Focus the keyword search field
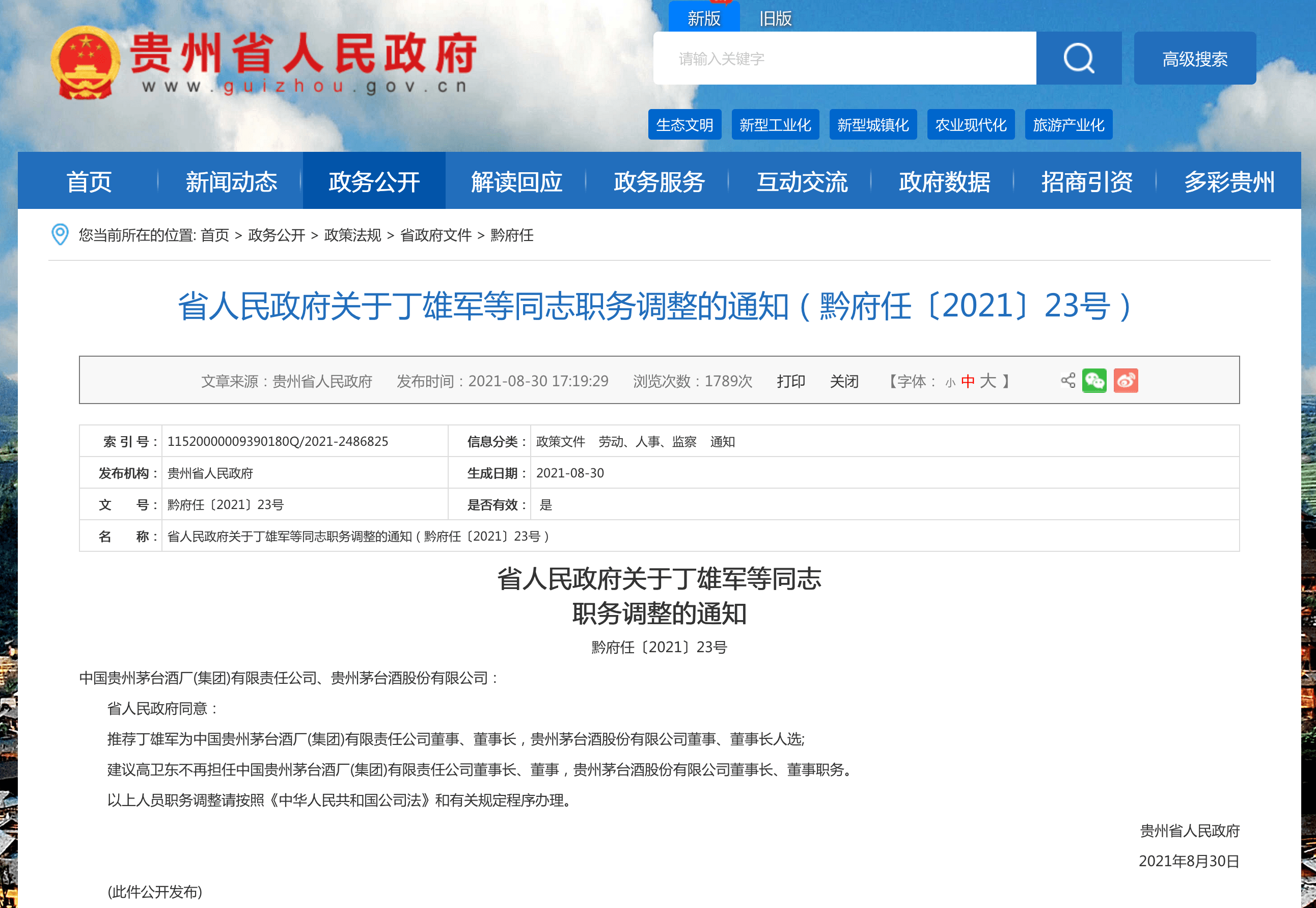Screen dimensions: 1316x908 pos(845,58)
